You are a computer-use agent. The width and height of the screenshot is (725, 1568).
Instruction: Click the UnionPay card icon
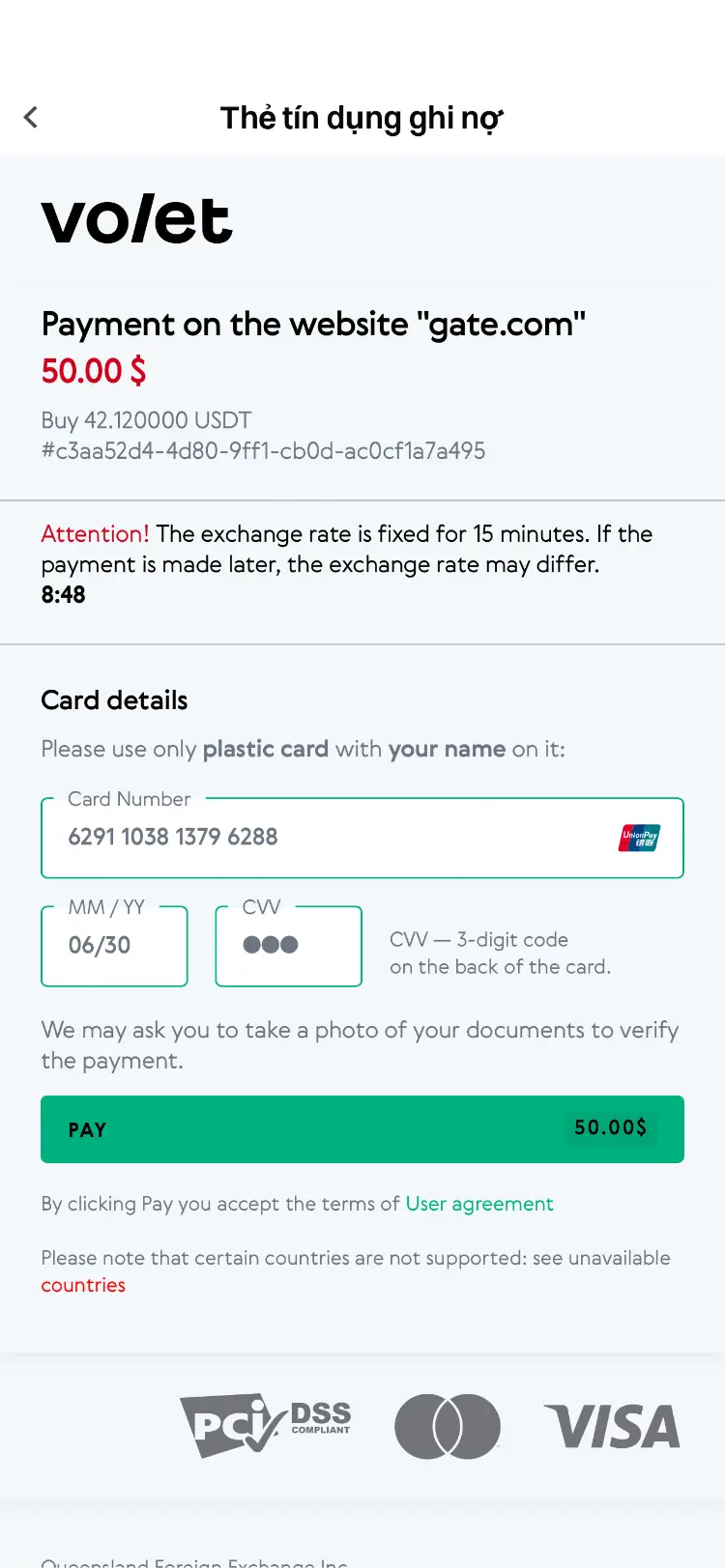click(638, 838)
